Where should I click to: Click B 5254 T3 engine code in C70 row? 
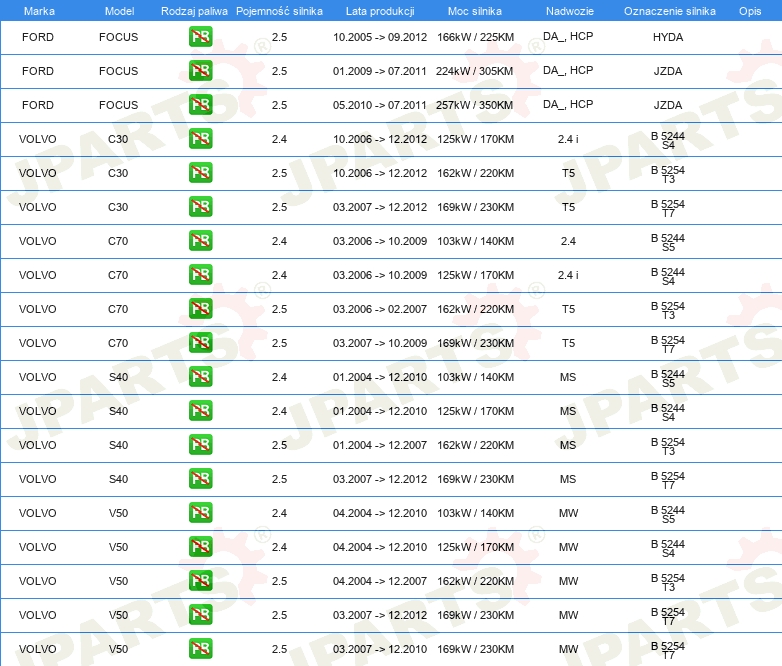(x=668, y=310)
